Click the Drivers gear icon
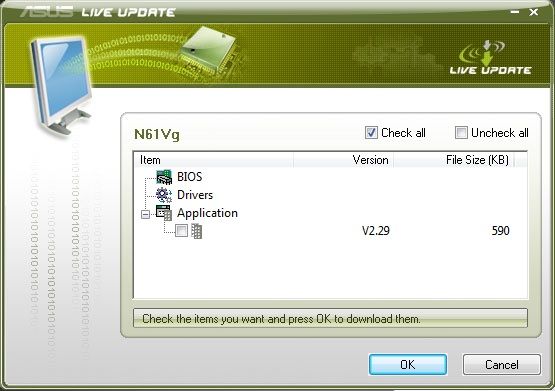The height and width of the screenshot is (391, 555). point(164,195)
